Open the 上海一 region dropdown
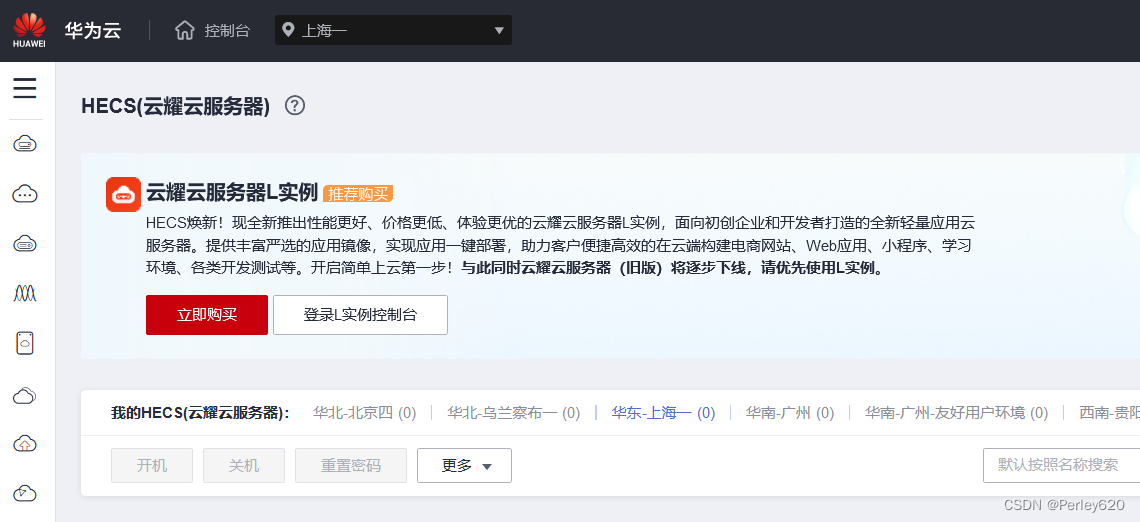 tap(393, 31)
